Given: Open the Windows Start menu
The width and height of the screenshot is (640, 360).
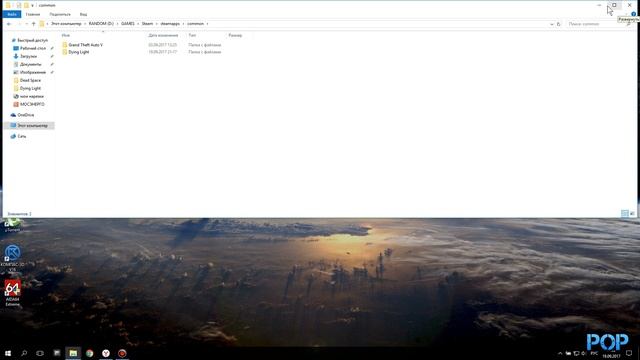Looking at the screenshot, I should click(8, 353).
